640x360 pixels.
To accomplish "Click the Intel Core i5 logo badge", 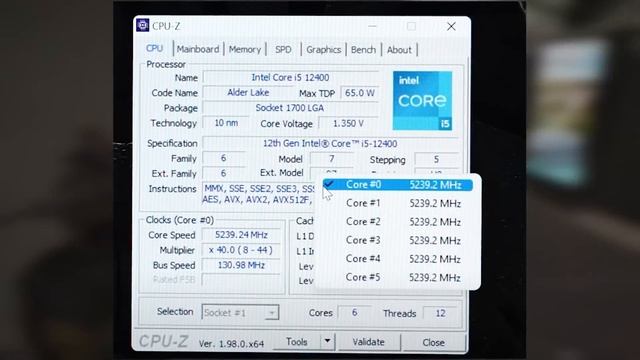I will pos(422,100).
